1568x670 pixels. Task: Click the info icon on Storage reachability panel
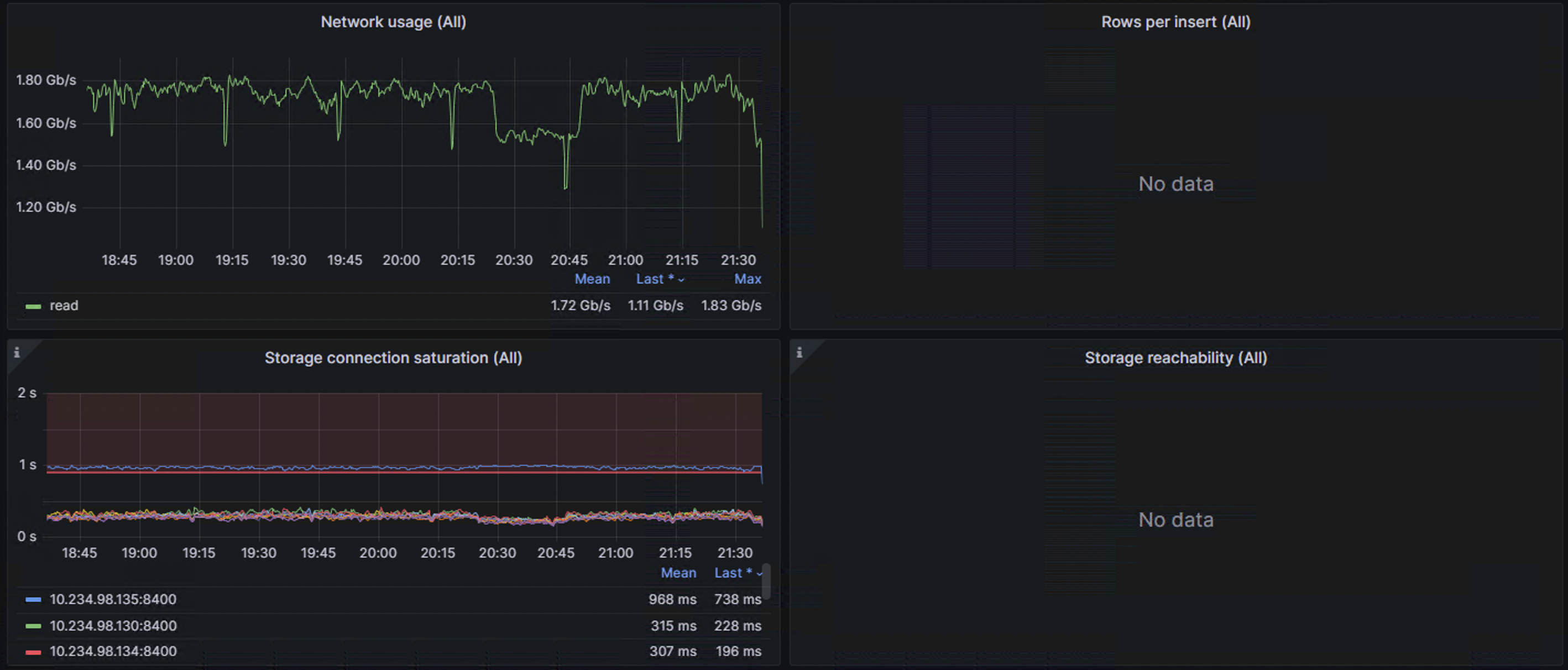click(799, 352)
